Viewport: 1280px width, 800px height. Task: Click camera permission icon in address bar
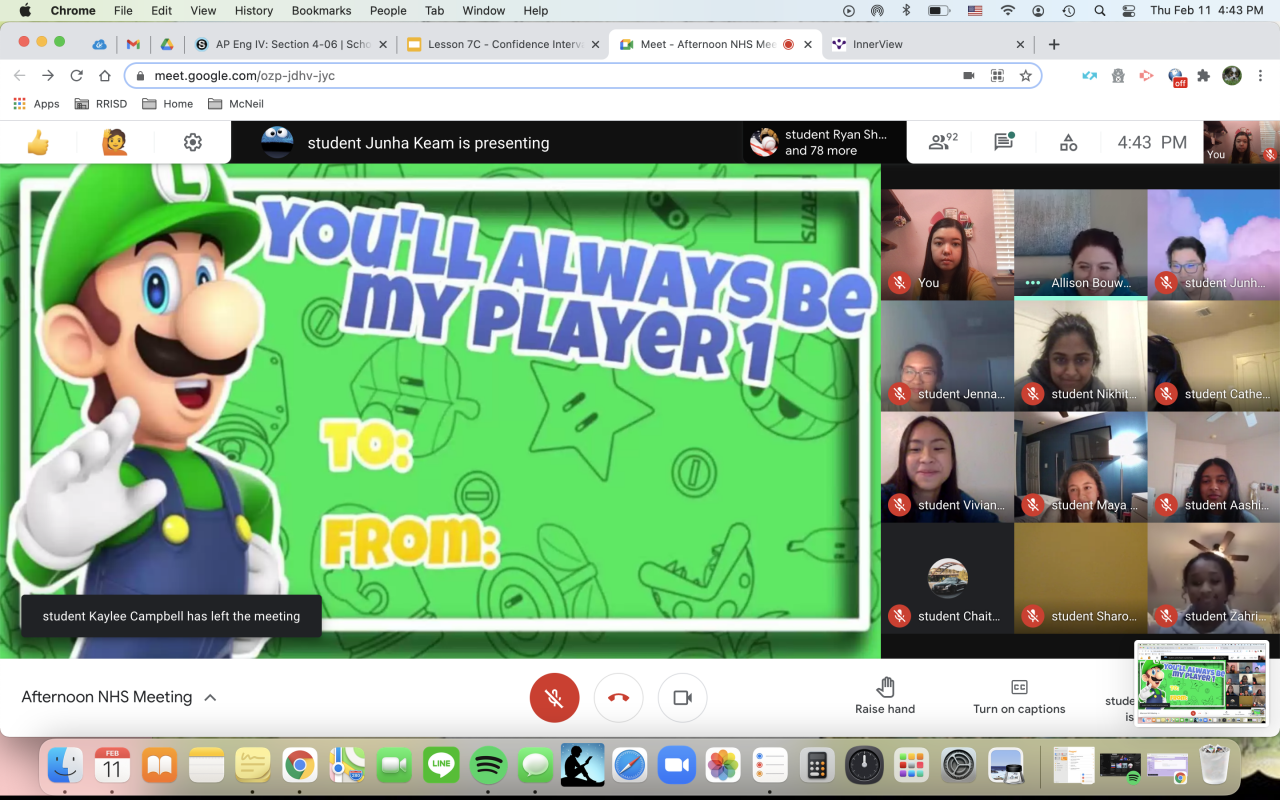pyautogui.click(x=968, y=75)
